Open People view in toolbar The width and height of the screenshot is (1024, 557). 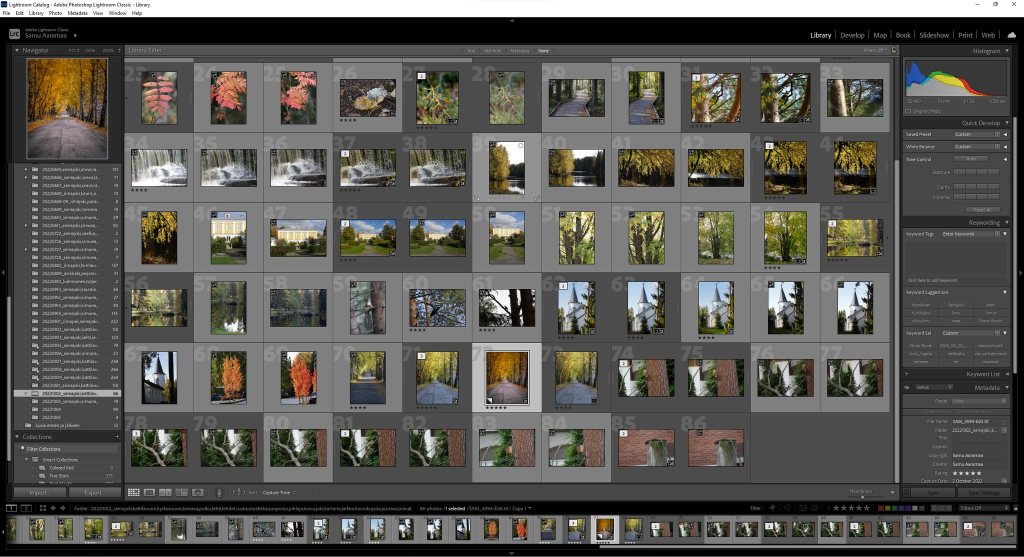pos(196,492)
